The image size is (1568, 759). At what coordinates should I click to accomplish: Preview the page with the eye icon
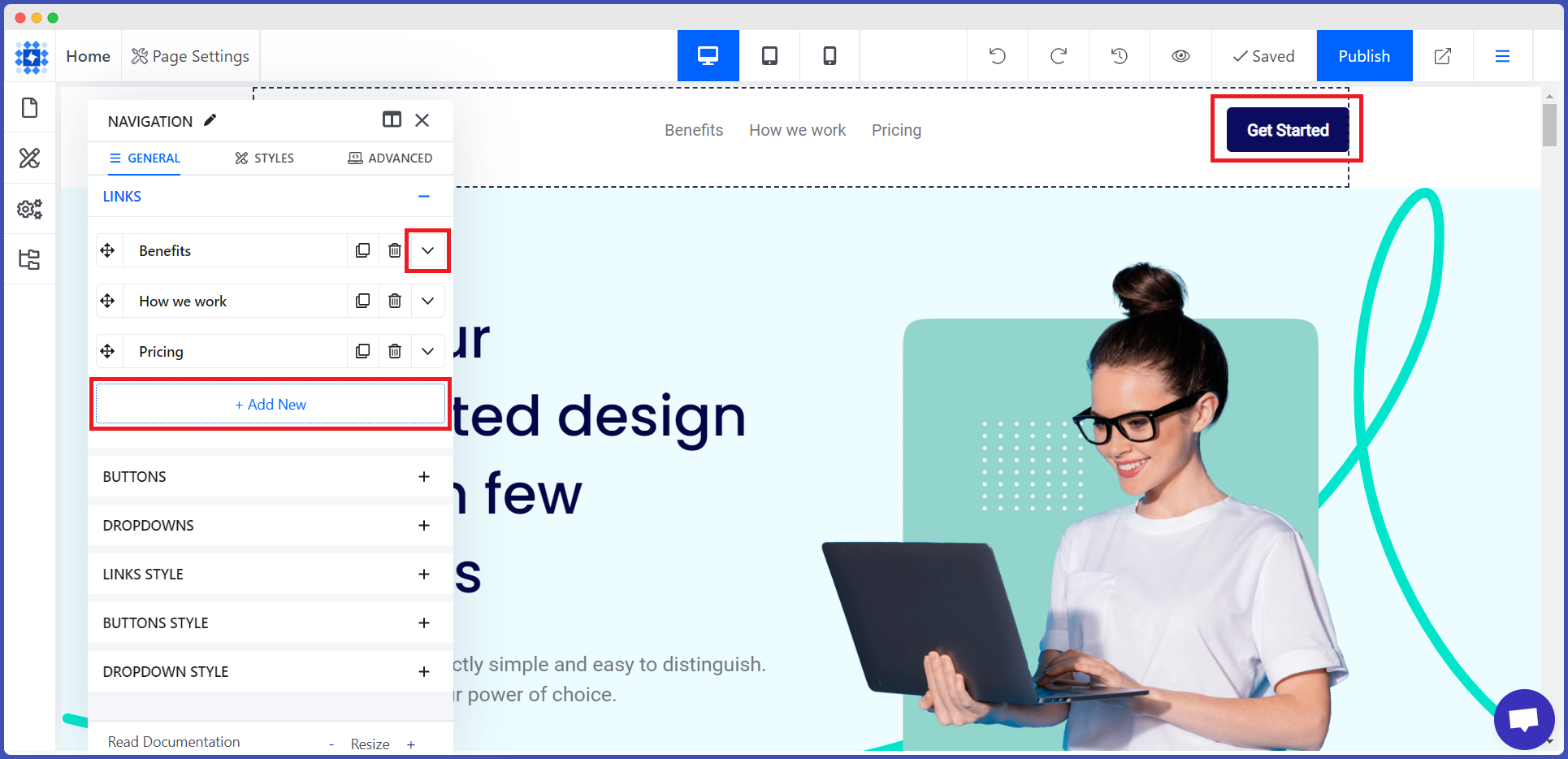pos(1180,55)
